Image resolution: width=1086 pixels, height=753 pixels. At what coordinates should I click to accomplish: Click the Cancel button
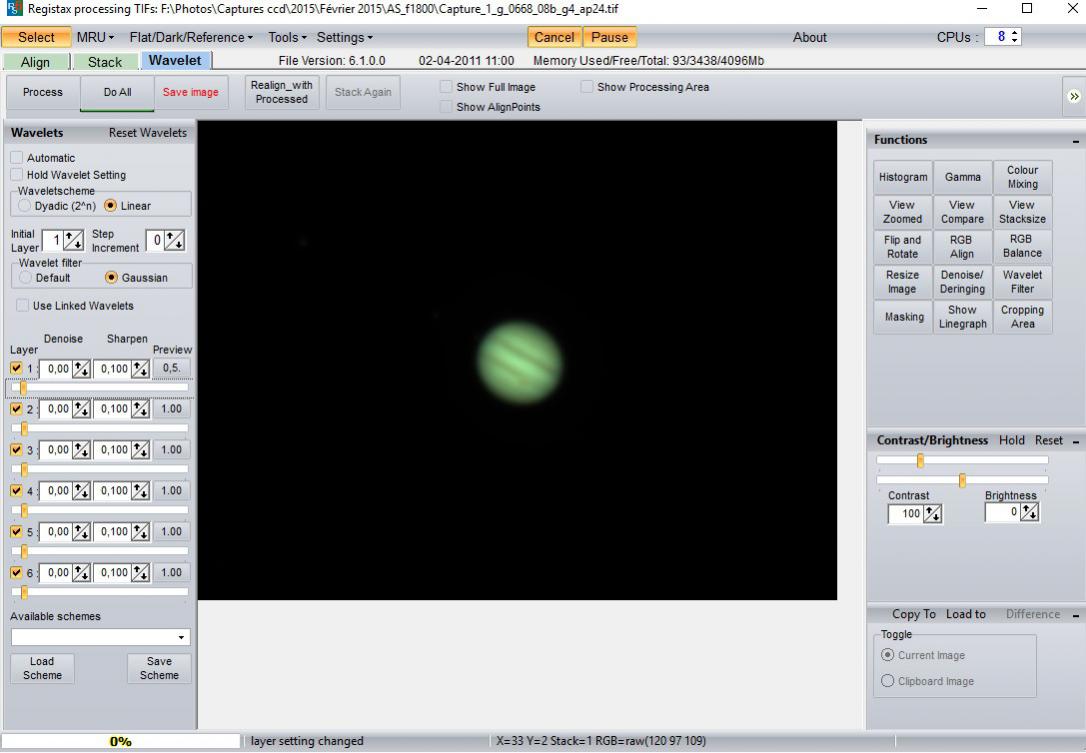(554, 37)
